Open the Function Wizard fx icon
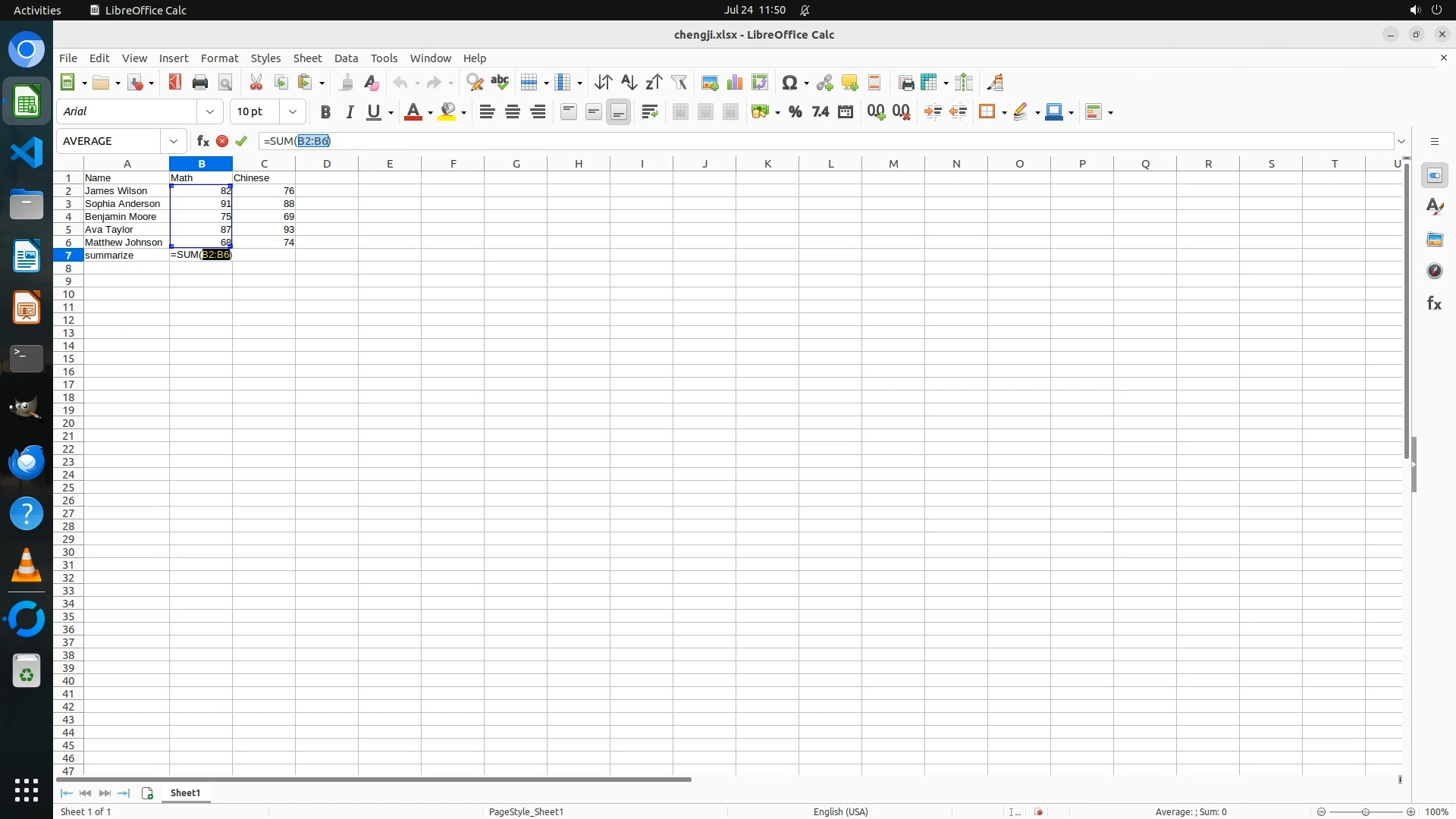Screen dimensions: 1456x819 click(202, 141)
